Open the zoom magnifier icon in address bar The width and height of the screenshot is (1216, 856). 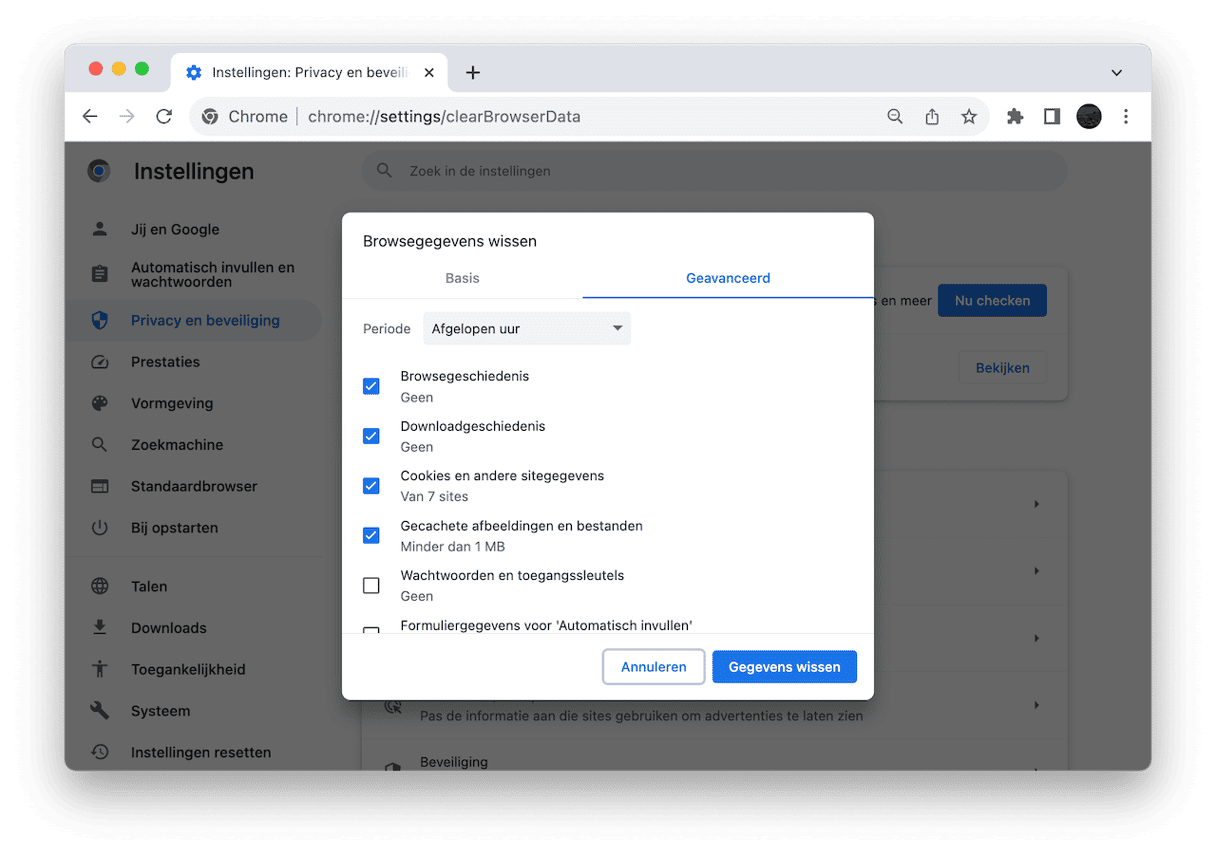click(895, 117)
